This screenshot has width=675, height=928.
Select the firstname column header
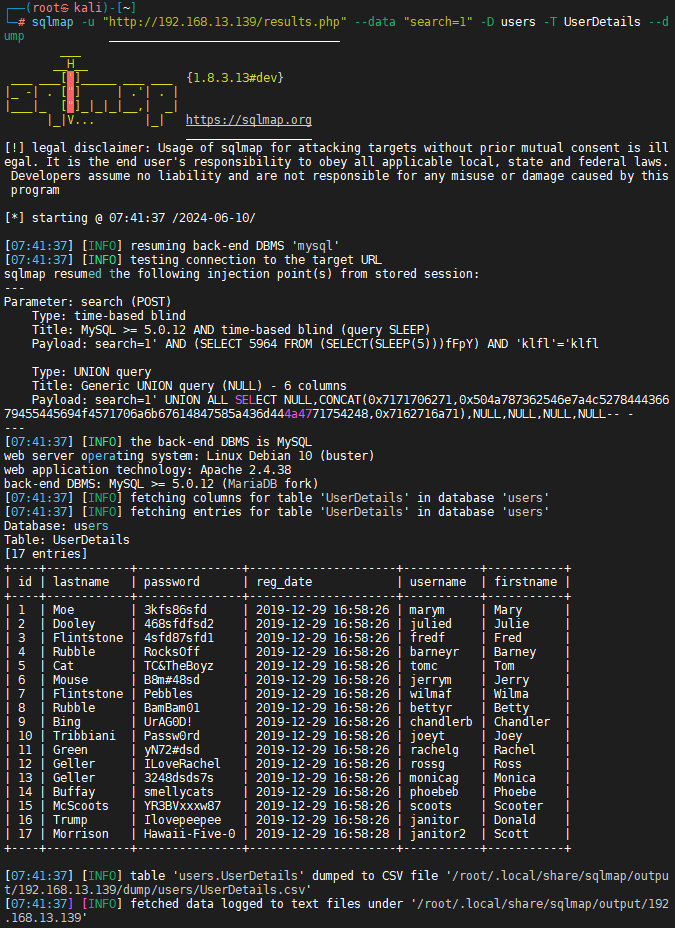coord(525,582)
